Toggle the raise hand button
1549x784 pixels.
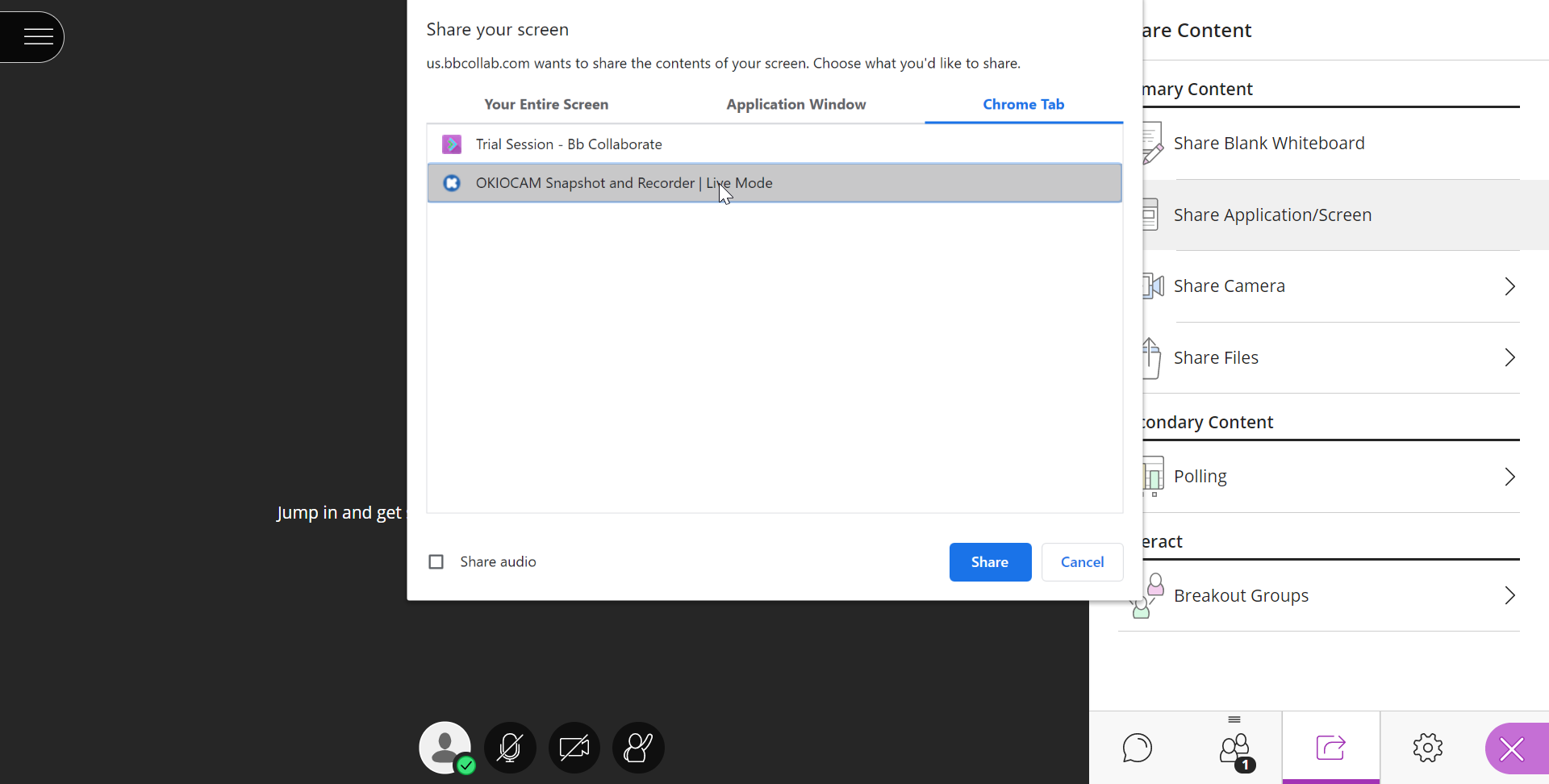638,748
